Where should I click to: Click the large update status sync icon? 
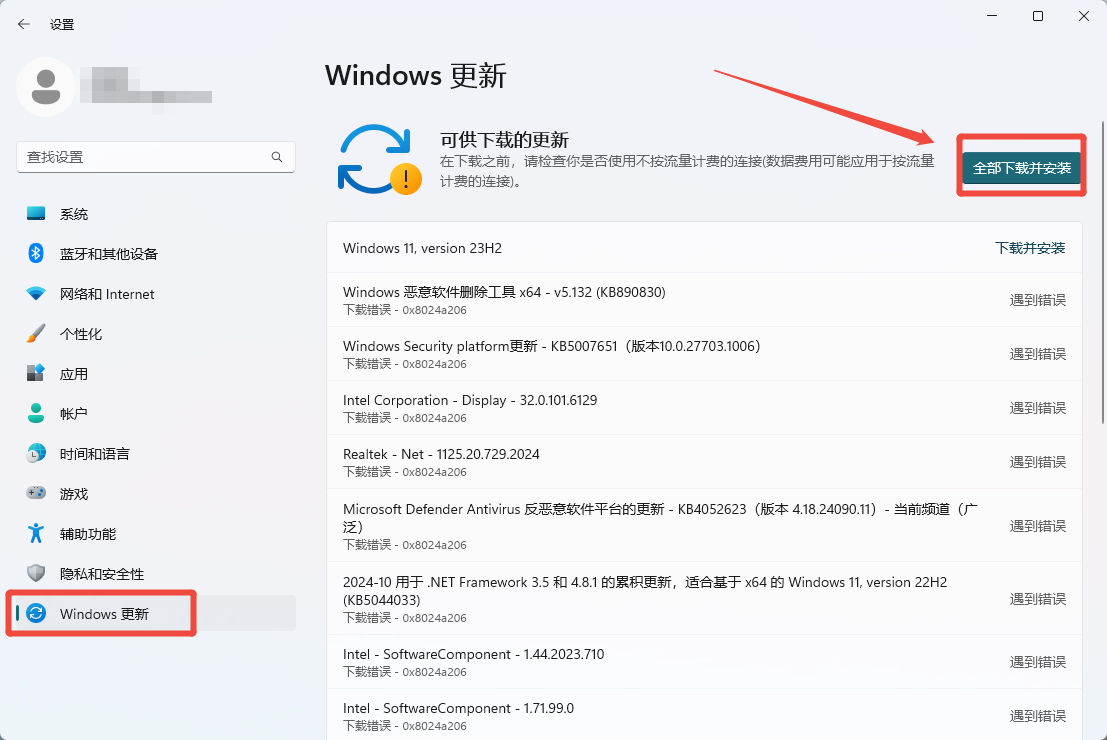click(x=379, y=160)
